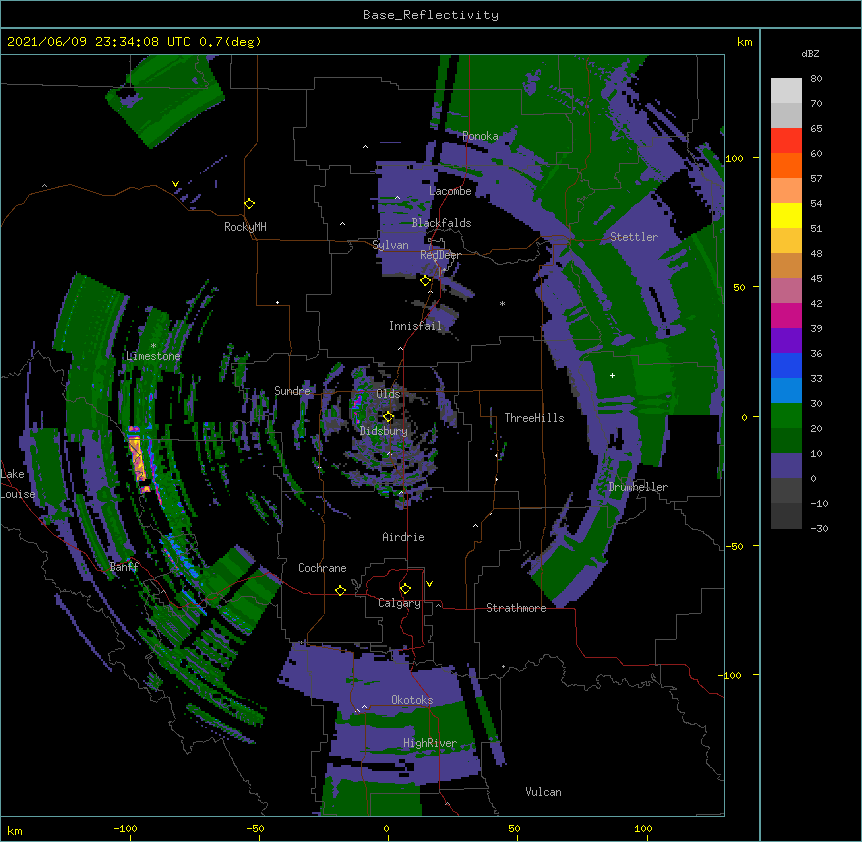Select the Okotoks label
The image size is (862, 842).
tap(412, 700)
